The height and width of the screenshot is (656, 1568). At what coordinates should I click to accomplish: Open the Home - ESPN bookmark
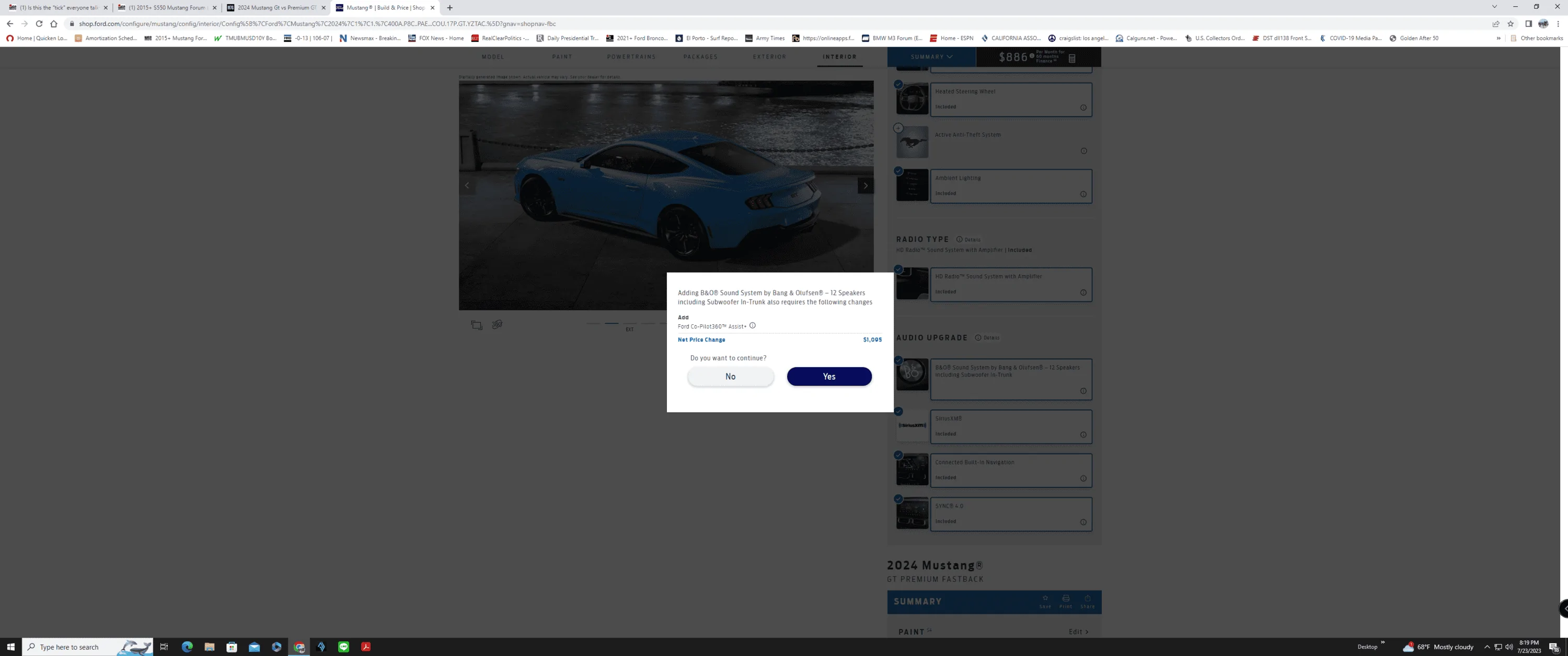coord(951,38)
